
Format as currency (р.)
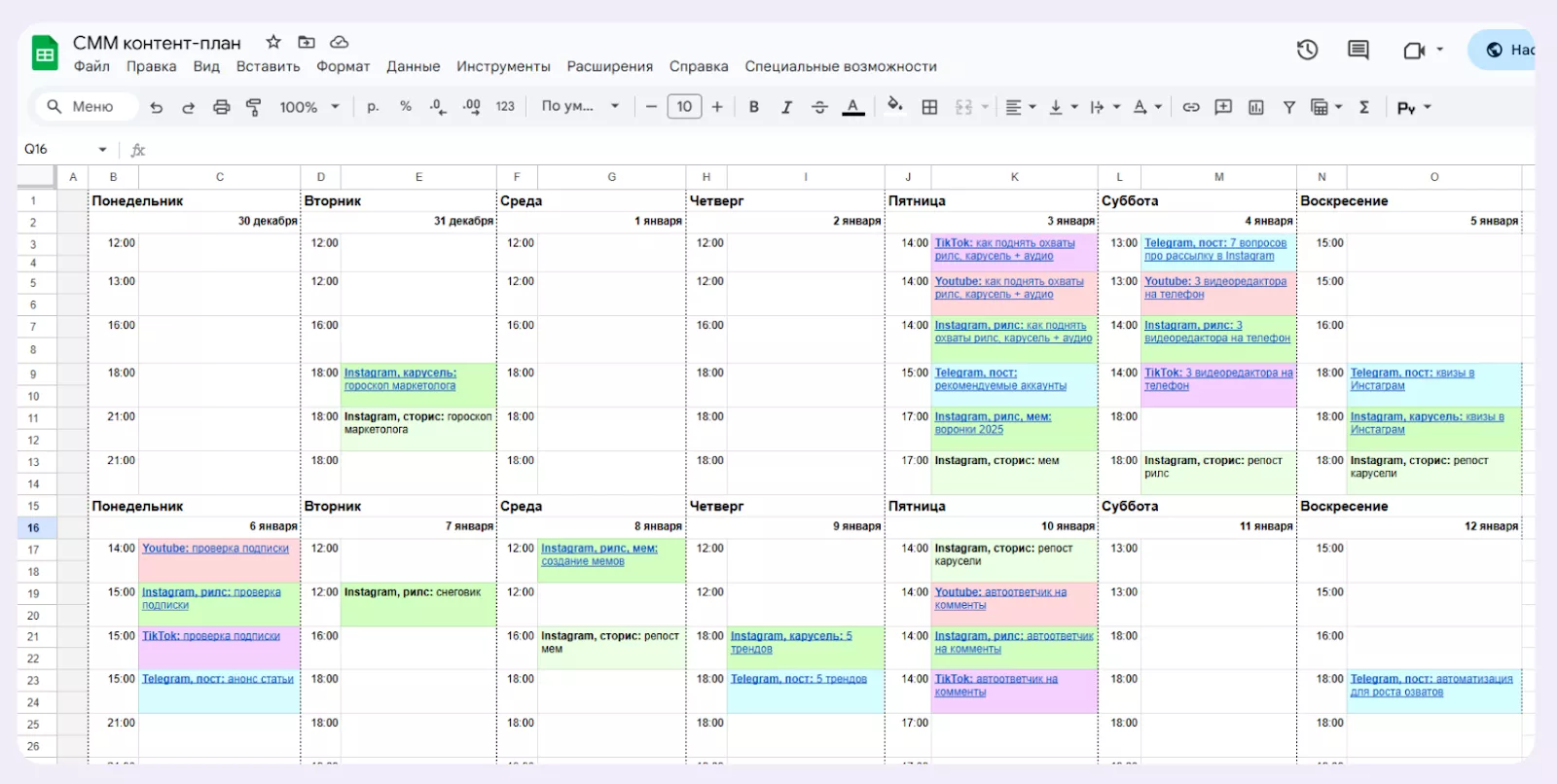pyautogui.click(x=373, y=107)
